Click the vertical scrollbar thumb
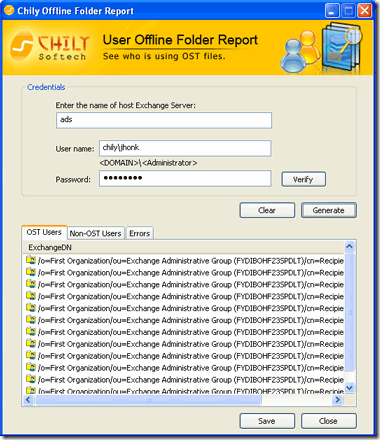 (349, 312)
